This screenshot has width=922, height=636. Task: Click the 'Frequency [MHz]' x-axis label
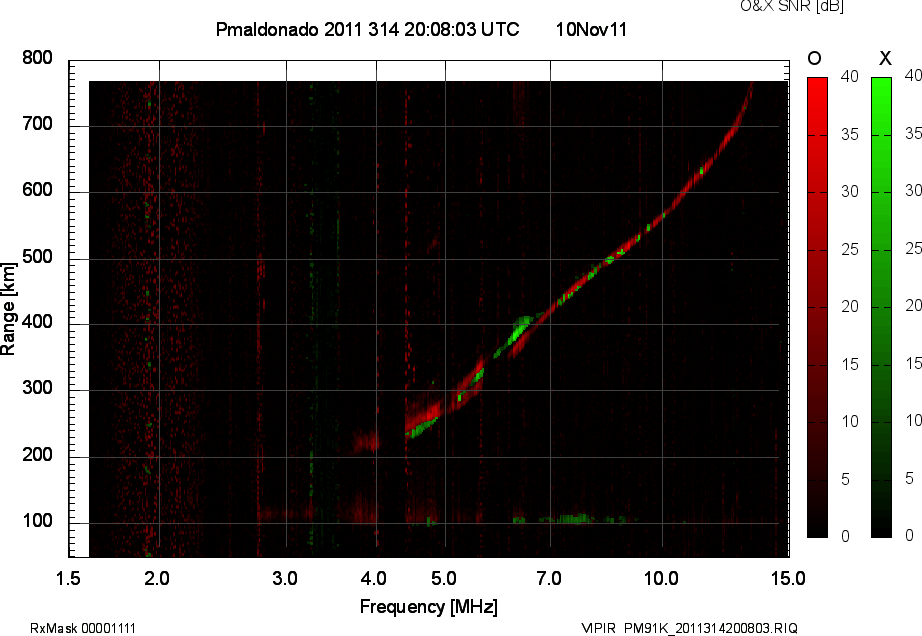tap(429, 607)
